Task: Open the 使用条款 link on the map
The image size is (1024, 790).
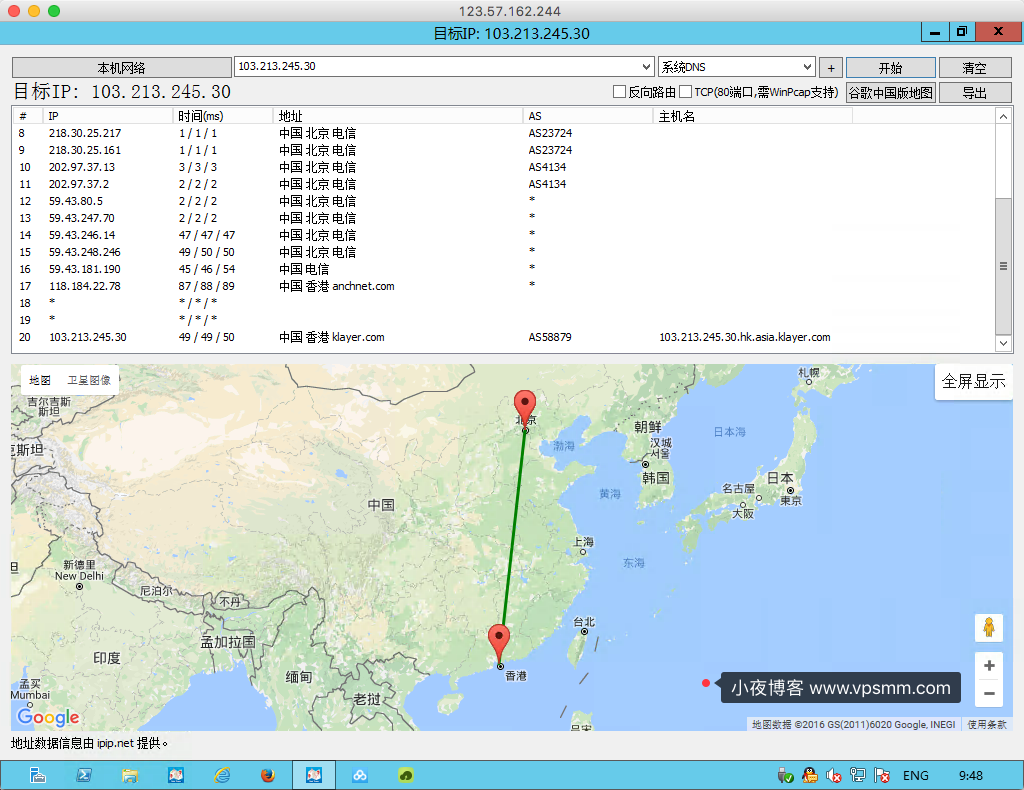Action: click(987, 724)
